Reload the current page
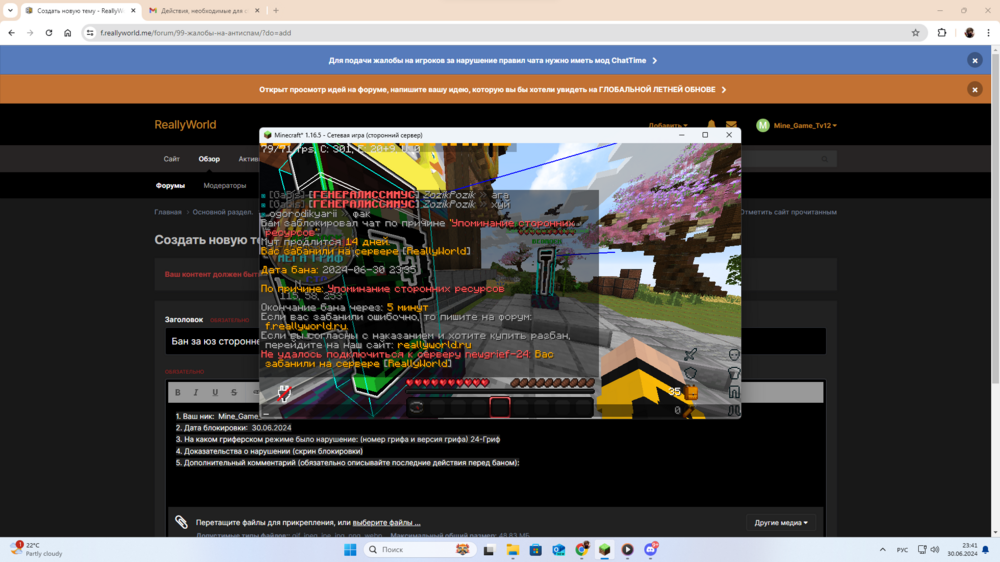This screenshot has width=1000, height=562. (48, 33)
